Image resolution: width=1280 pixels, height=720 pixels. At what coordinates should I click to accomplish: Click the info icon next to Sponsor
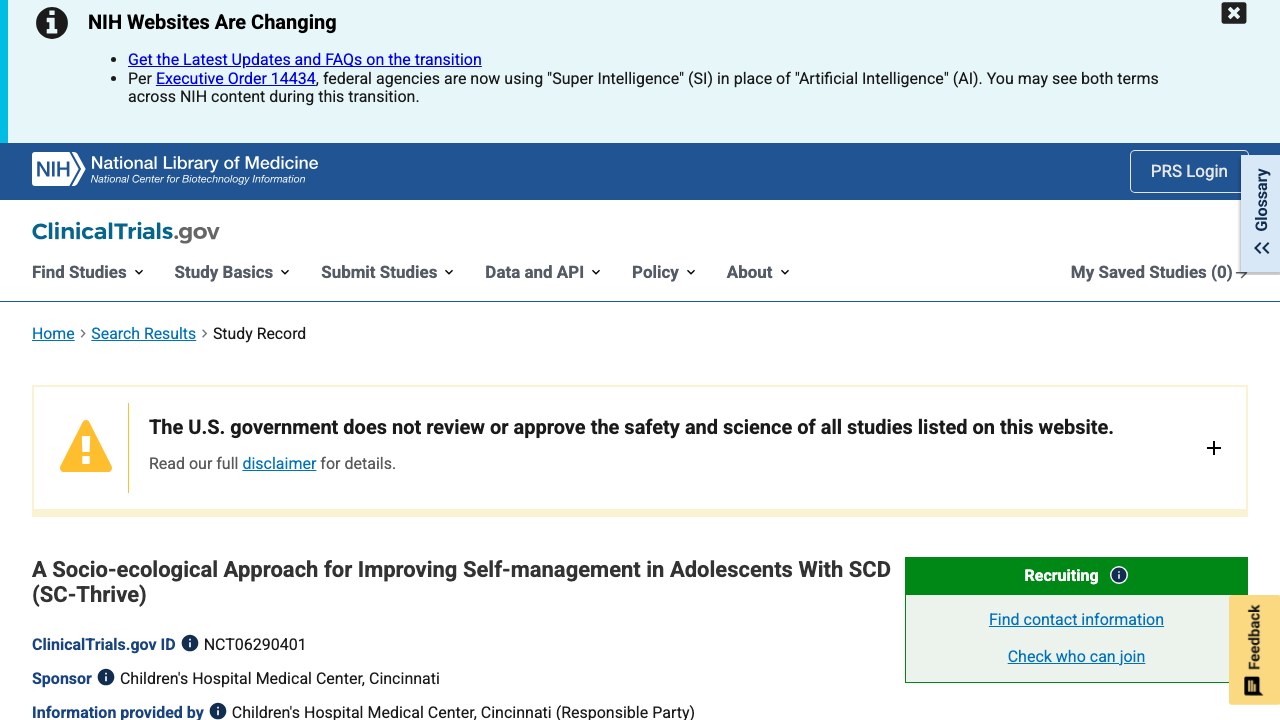[106, 678]
